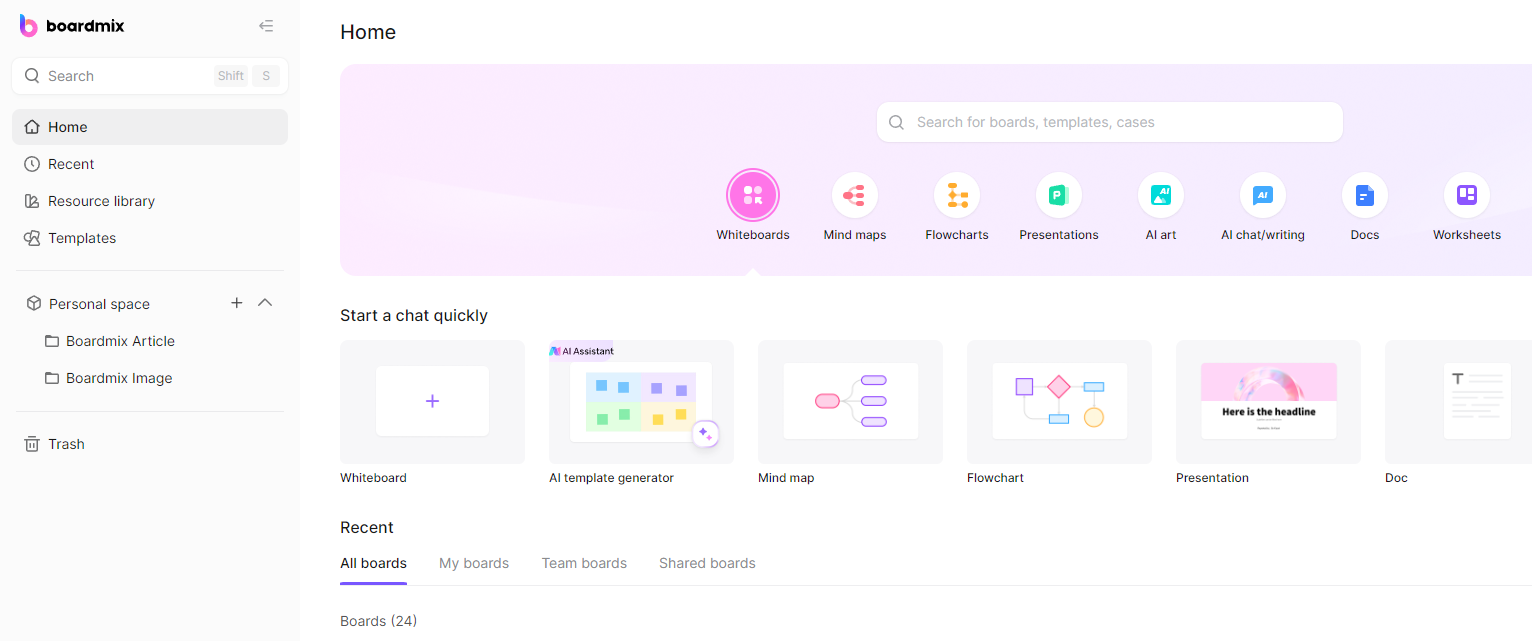
Task: Click the Boardmix logo
Action: tap(72, 25)
